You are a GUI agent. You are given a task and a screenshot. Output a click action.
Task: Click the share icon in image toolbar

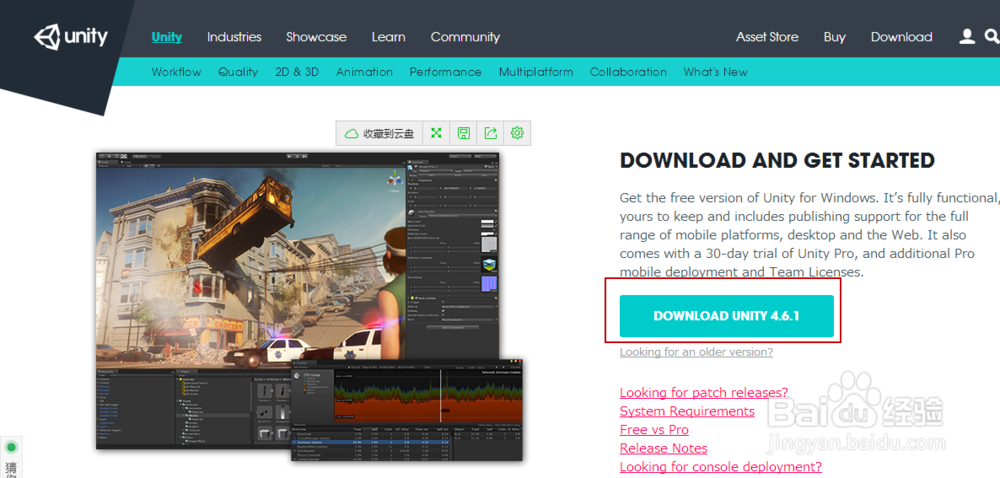[x=490, y=133]
